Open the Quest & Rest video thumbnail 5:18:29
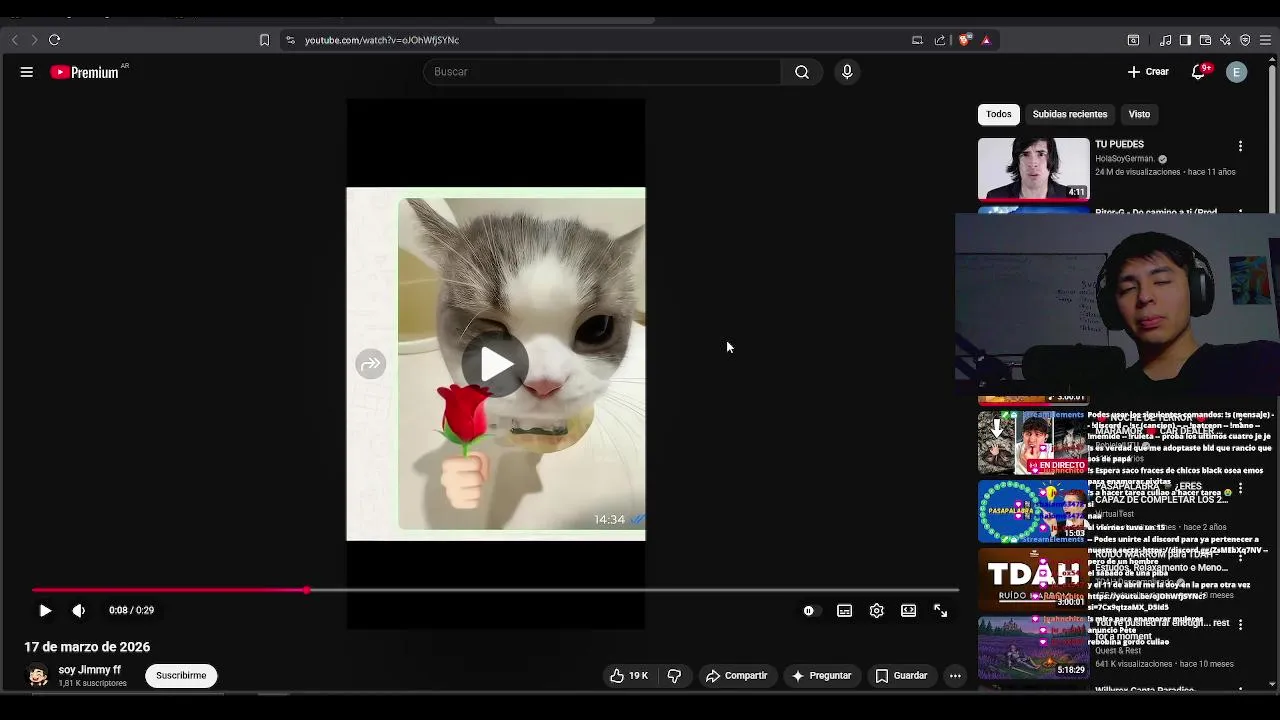This screenshot has width=1280, height=720. [x=1034, y=647]
